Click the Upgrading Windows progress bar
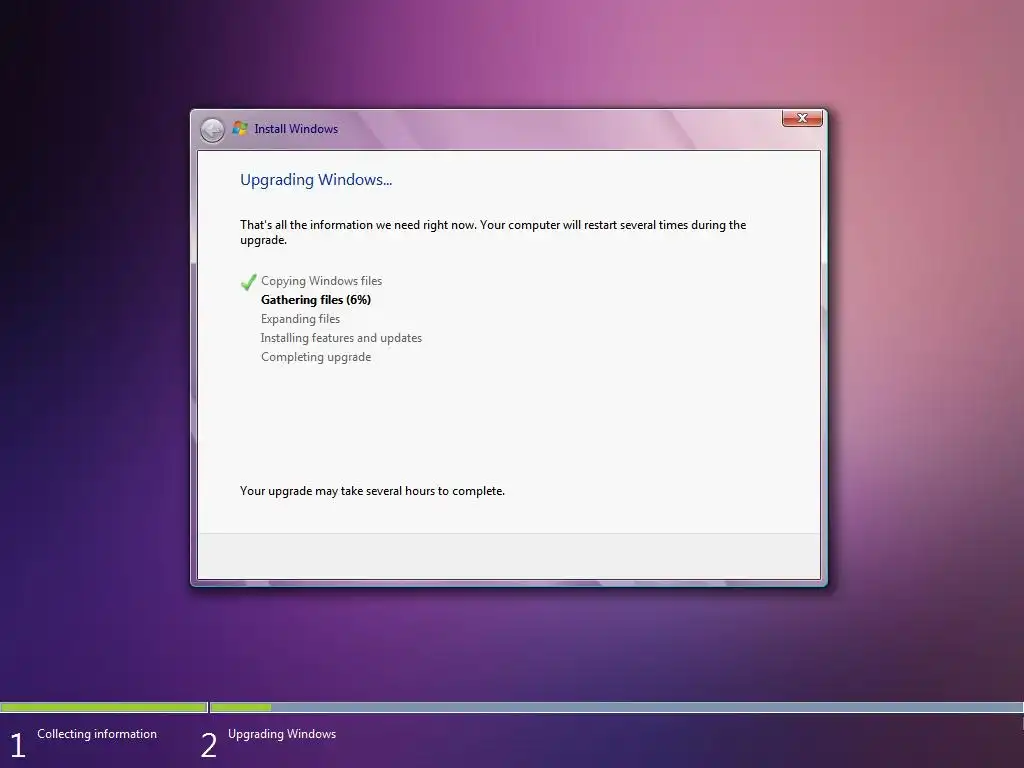This screenshot has height=768, width=1024. [616, 707]
